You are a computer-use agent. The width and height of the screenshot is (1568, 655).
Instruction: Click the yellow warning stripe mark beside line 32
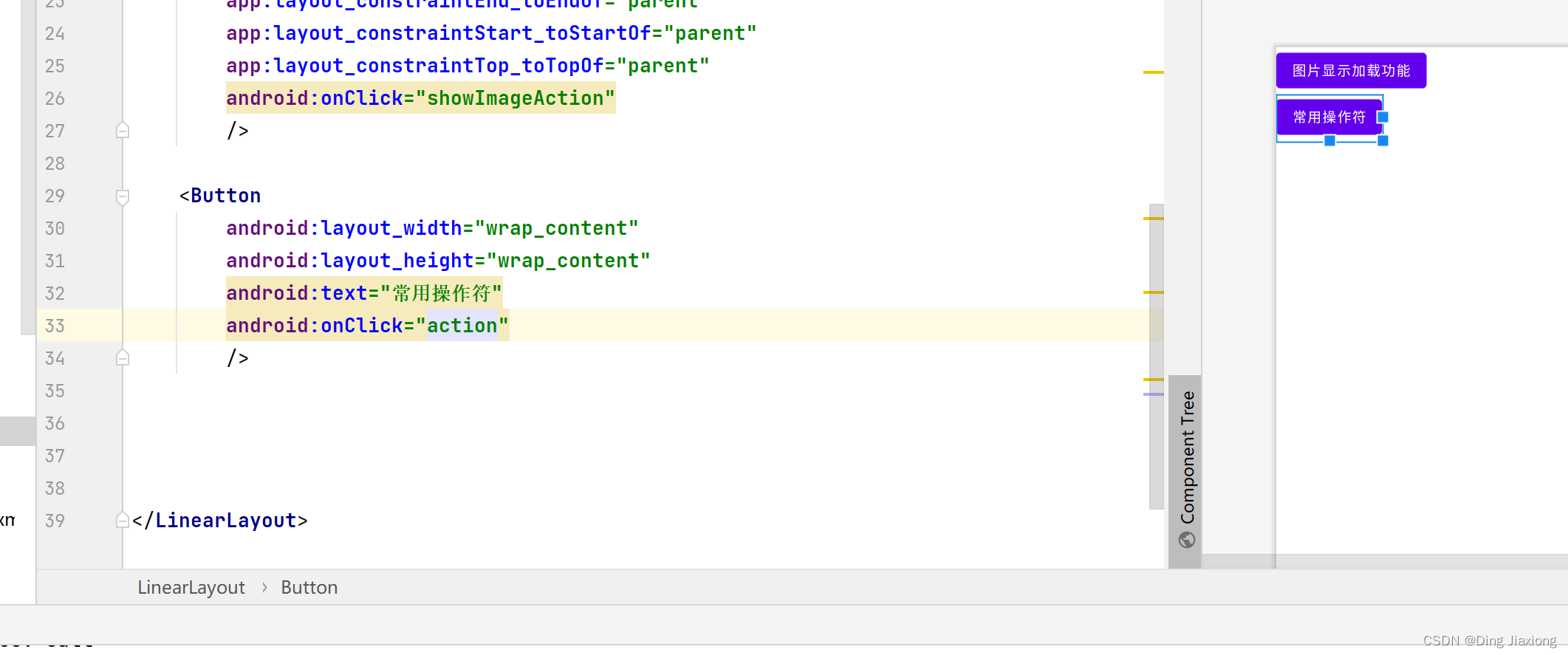(x=1153, y=292)
